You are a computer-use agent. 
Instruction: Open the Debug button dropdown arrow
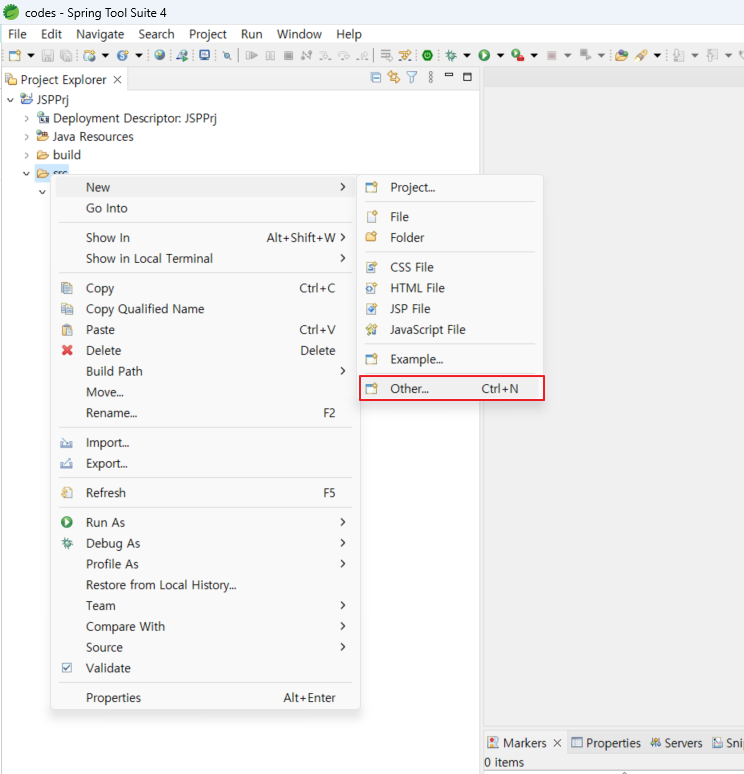(467, 55)
